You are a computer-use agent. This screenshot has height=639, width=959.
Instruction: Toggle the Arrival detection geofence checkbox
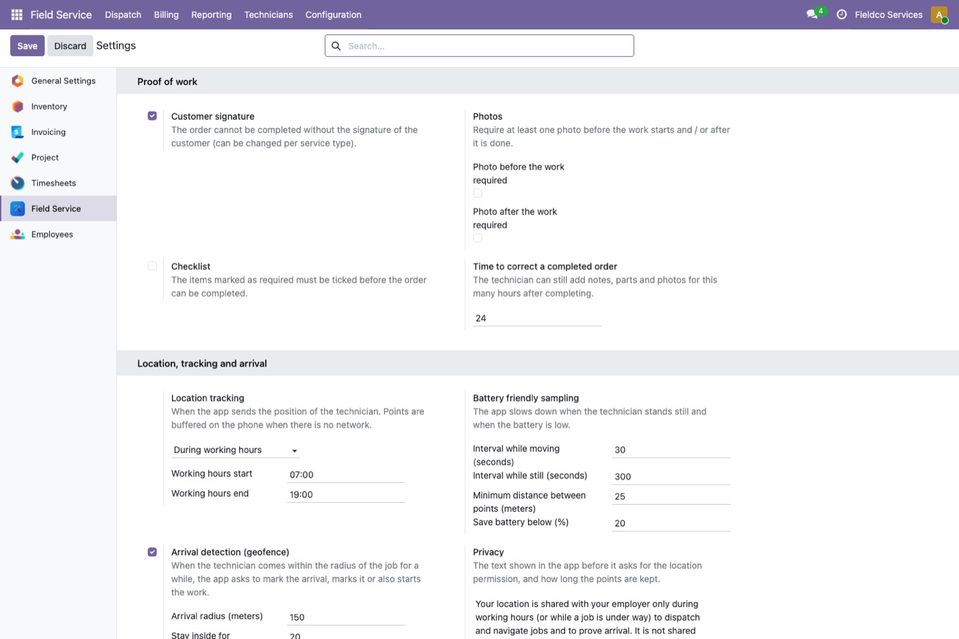tap(152, 552)
